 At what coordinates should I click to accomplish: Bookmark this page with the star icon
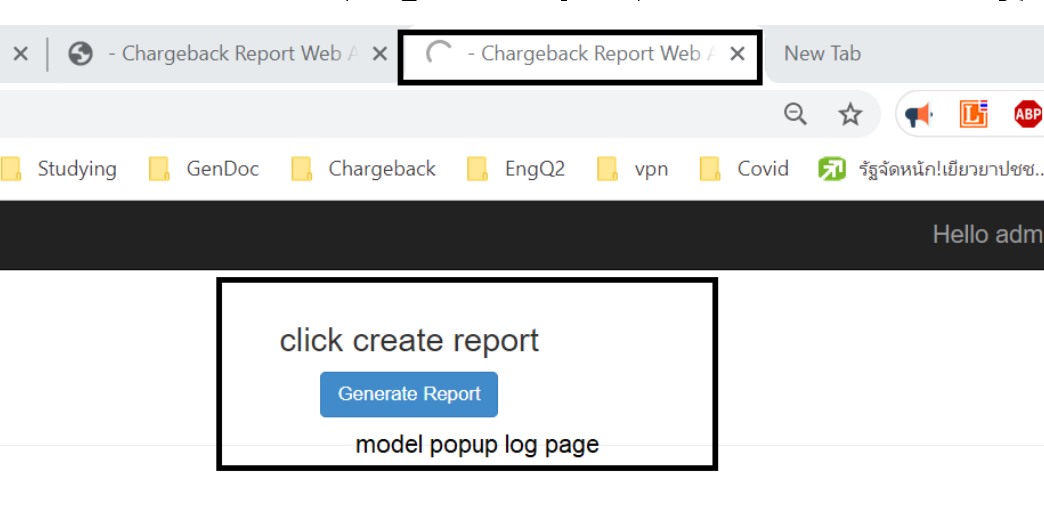[850, 114]
